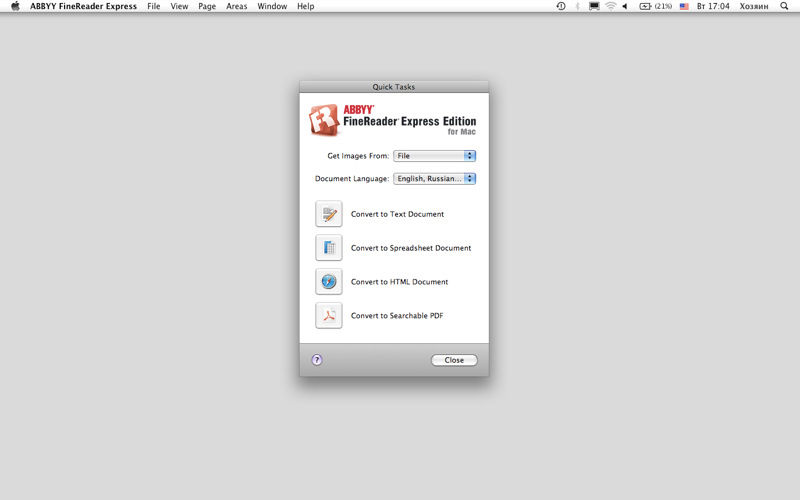The image size is (800, 500).
Task: Click the Convert to HTML Document icon
Action: pos(329,282)
